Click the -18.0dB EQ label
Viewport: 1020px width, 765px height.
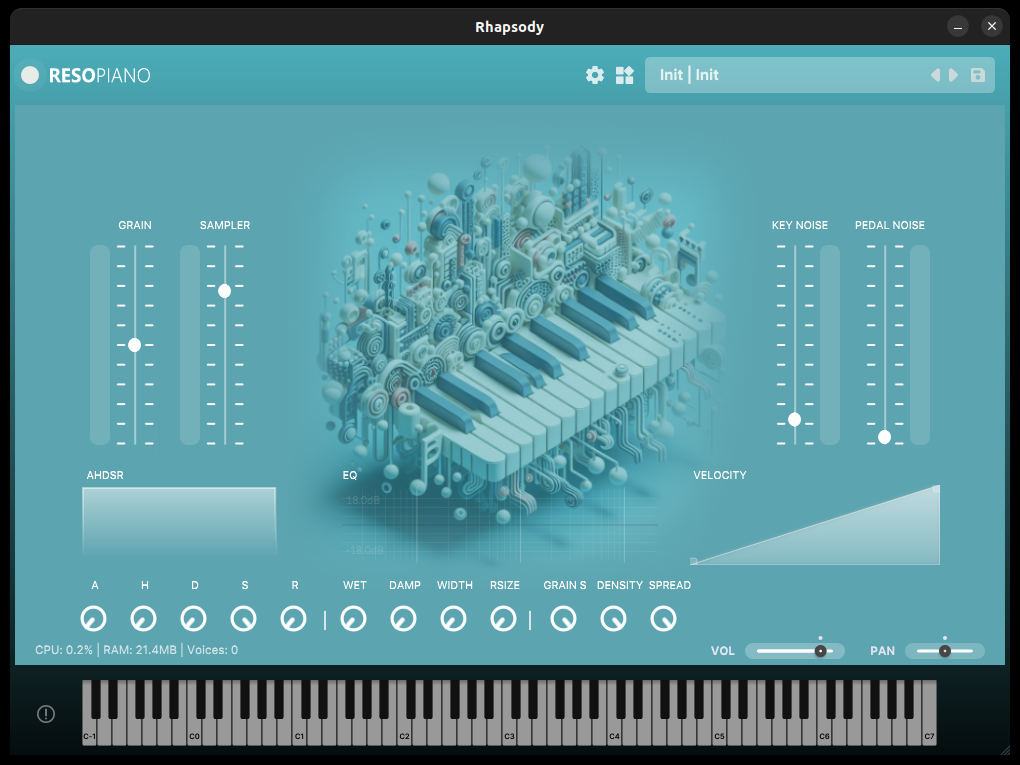click(x=365, y=550)
